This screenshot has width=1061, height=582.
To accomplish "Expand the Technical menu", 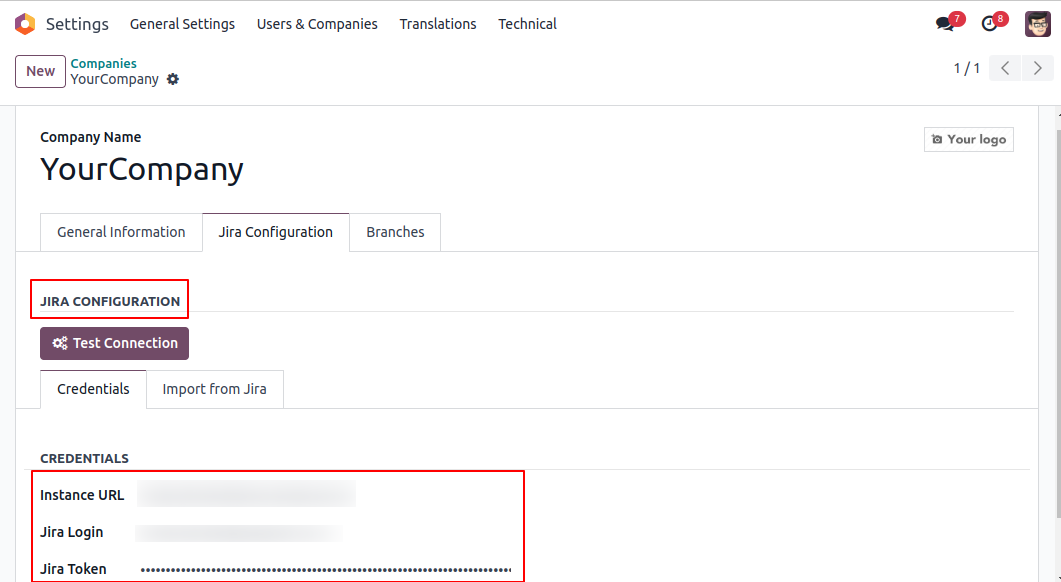I will (x=527, y=24).
